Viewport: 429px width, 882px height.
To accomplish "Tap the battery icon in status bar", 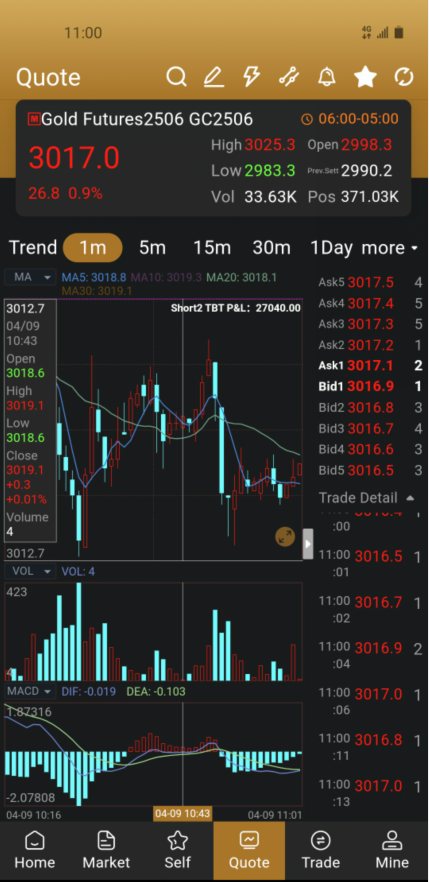I will (399, 33).
